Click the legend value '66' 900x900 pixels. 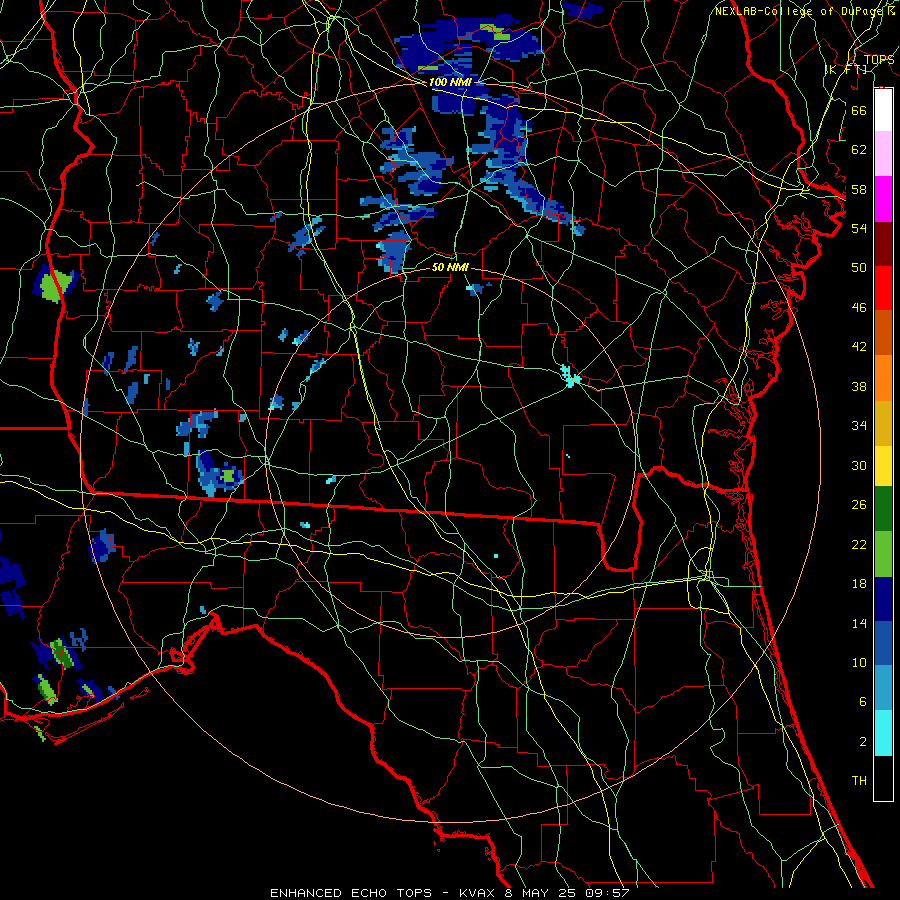pyautogui.click(x=859, y=110)
